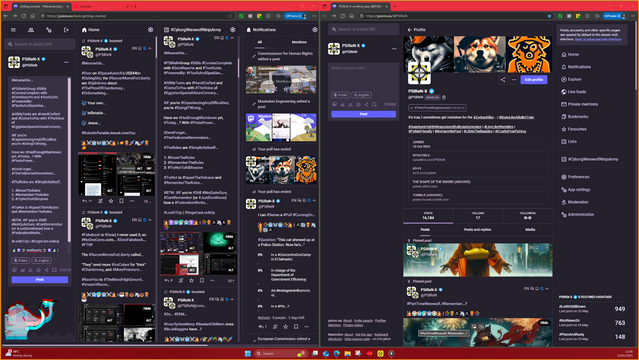
Task: Add a content warning in the profile-page composer
Action: point(350,104)
